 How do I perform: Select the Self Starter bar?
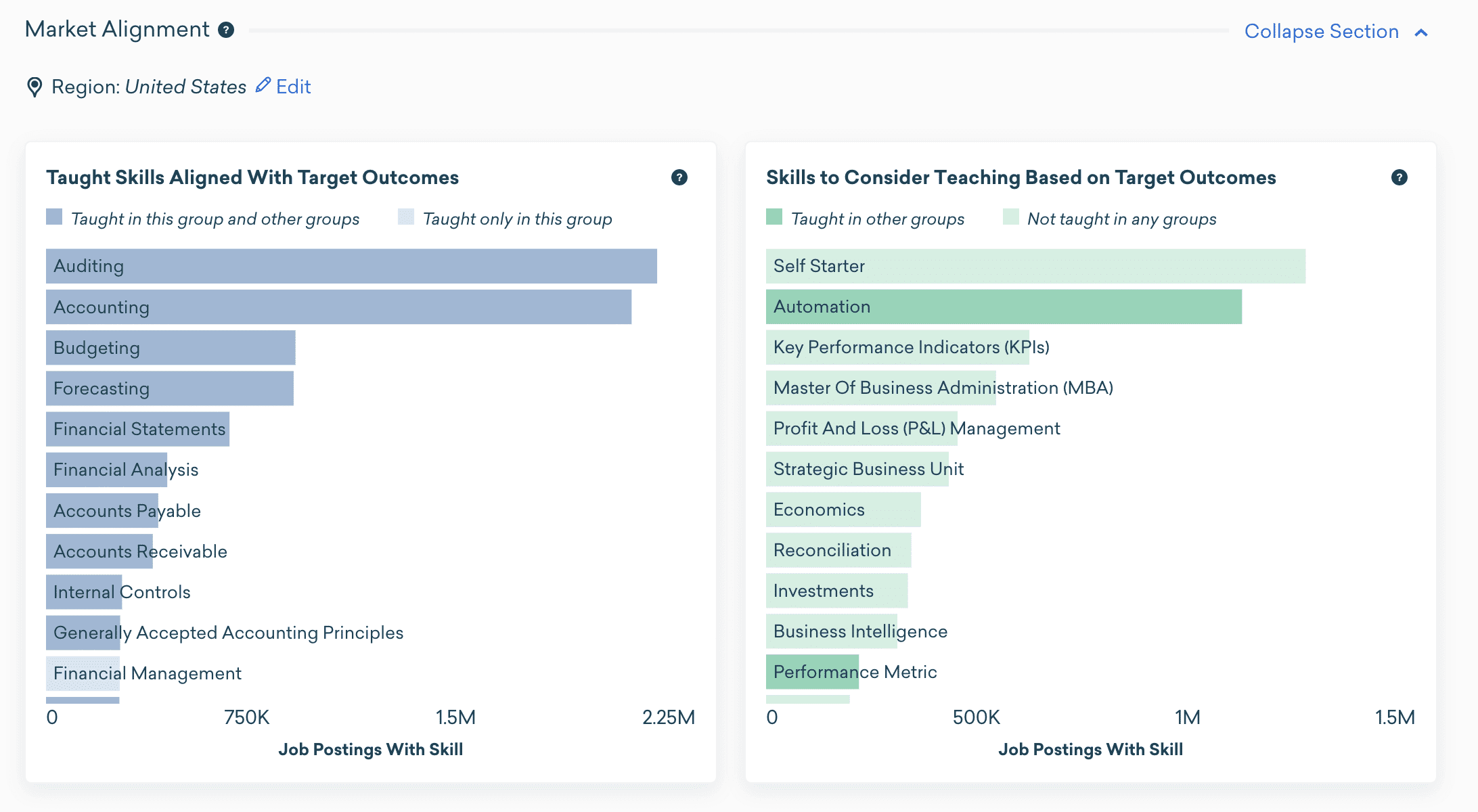[1035, 266]
